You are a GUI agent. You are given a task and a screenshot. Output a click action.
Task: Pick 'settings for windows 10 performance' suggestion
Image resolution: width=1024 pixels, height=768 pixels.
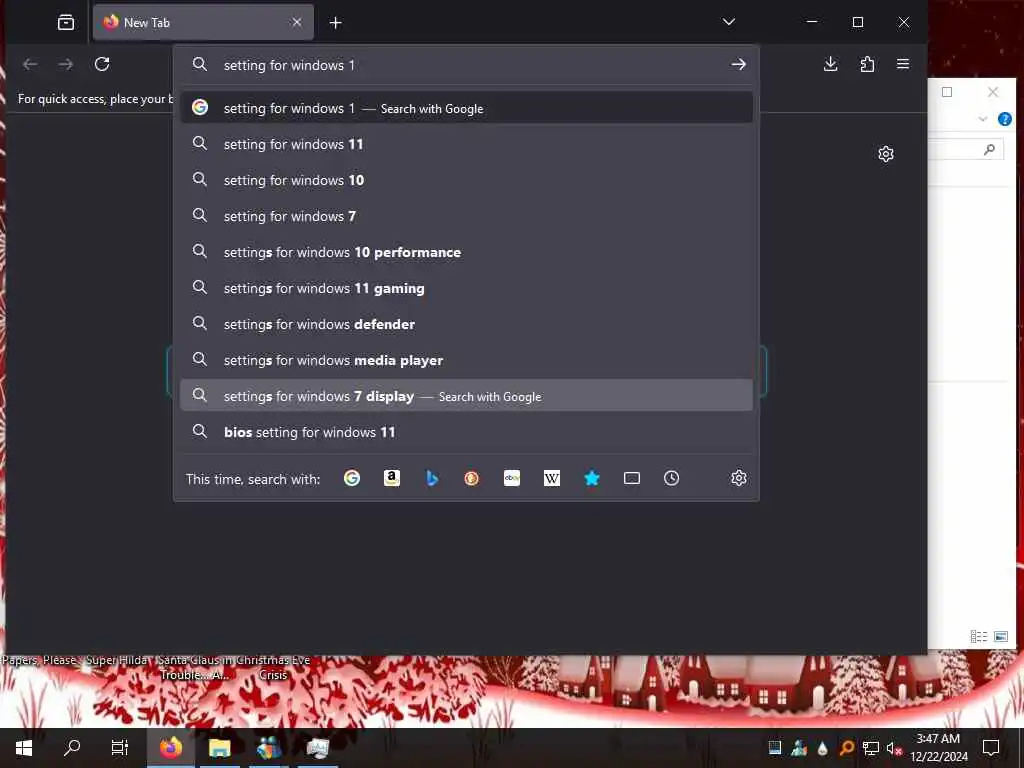point(466,251)
